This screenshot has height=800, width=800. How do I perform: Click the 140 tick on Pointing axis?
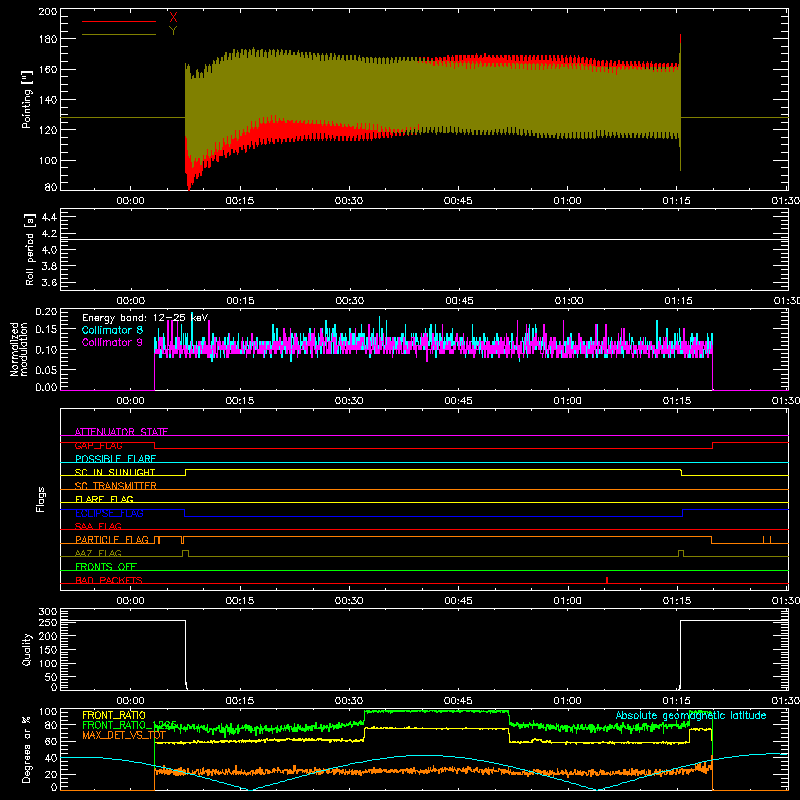[48, 99]
